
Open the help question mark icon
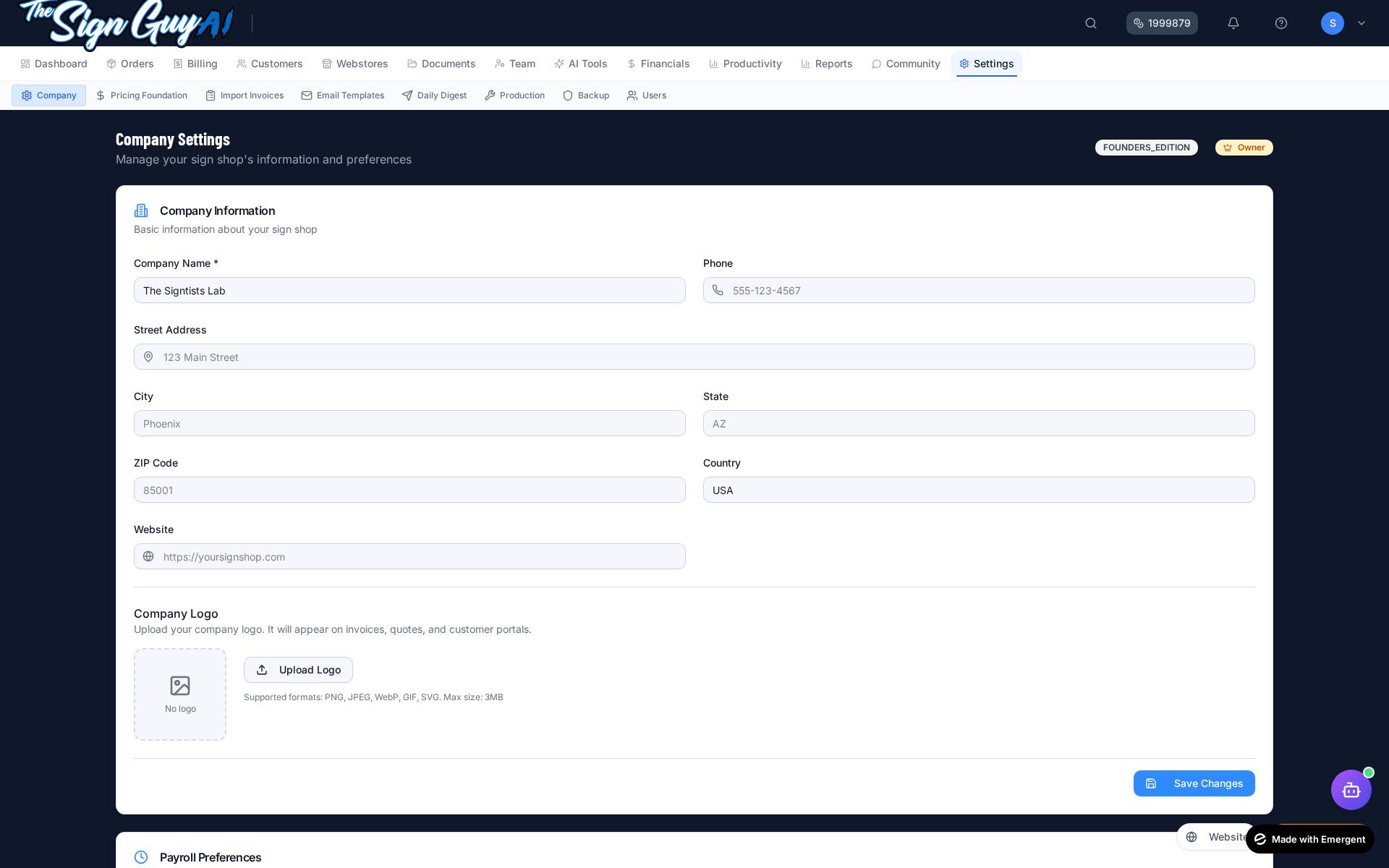tap(1281, 23)
